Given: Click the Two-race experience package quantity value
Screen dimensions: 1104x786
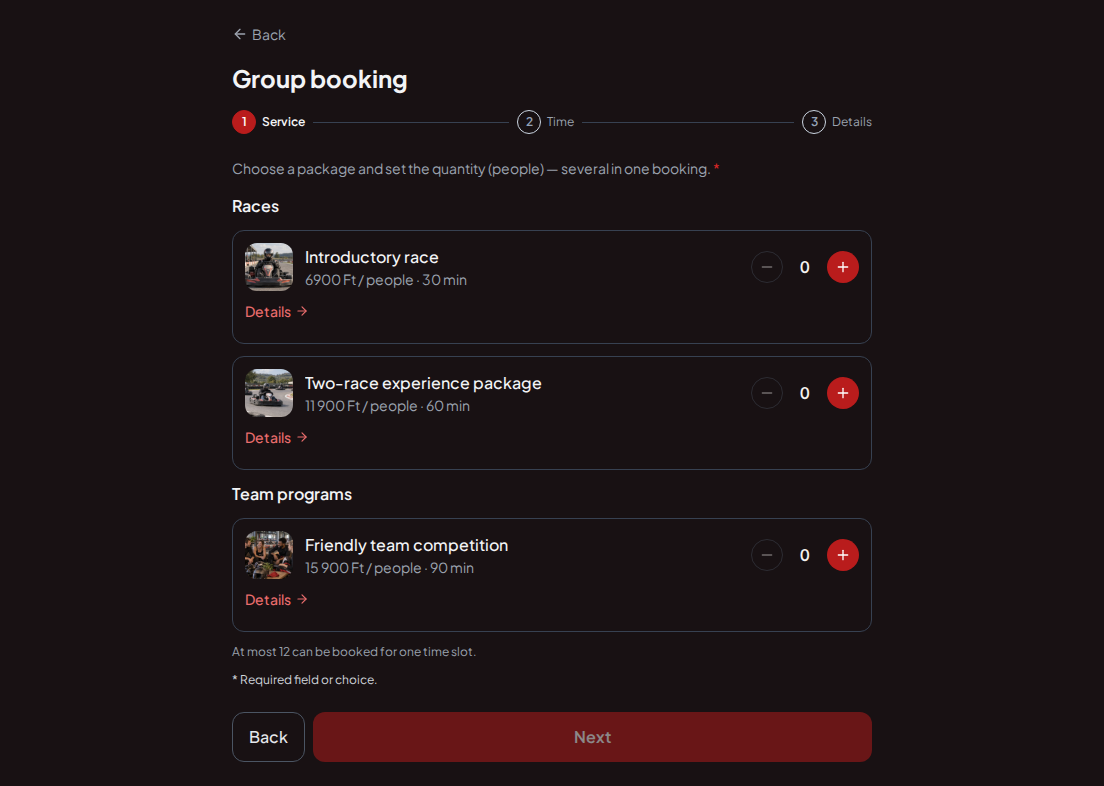Looking at the screenshot, I should click(804, 393).
